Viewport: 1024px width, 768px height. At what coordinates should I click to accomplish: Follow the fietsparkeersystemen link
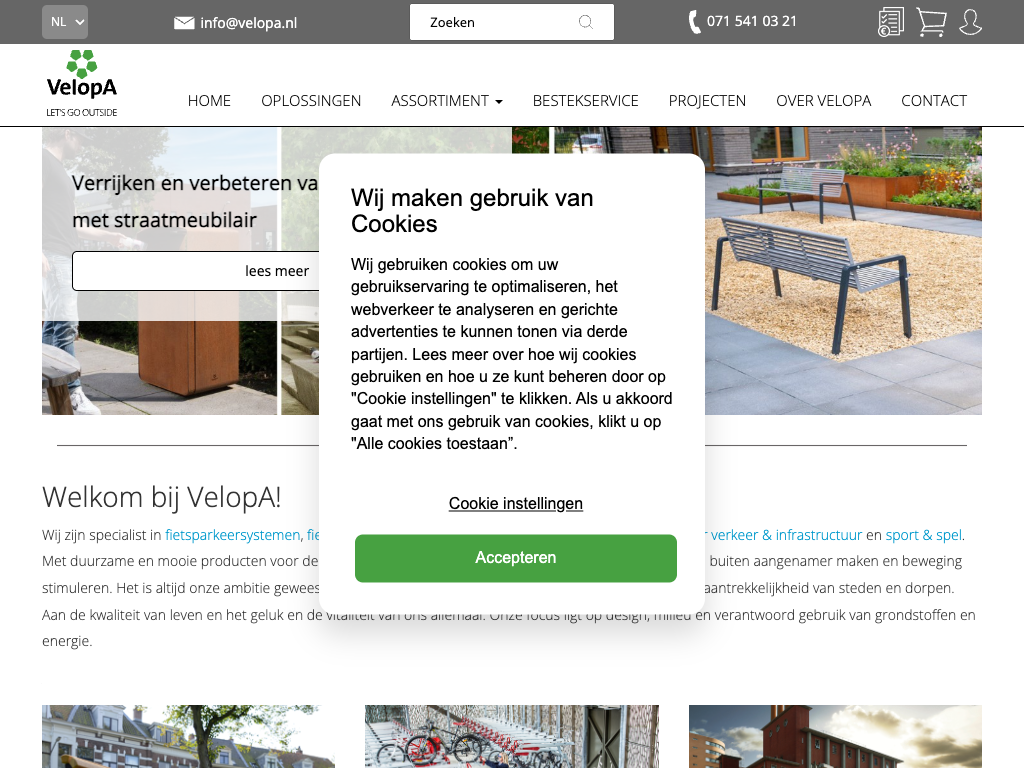(232, 535)
